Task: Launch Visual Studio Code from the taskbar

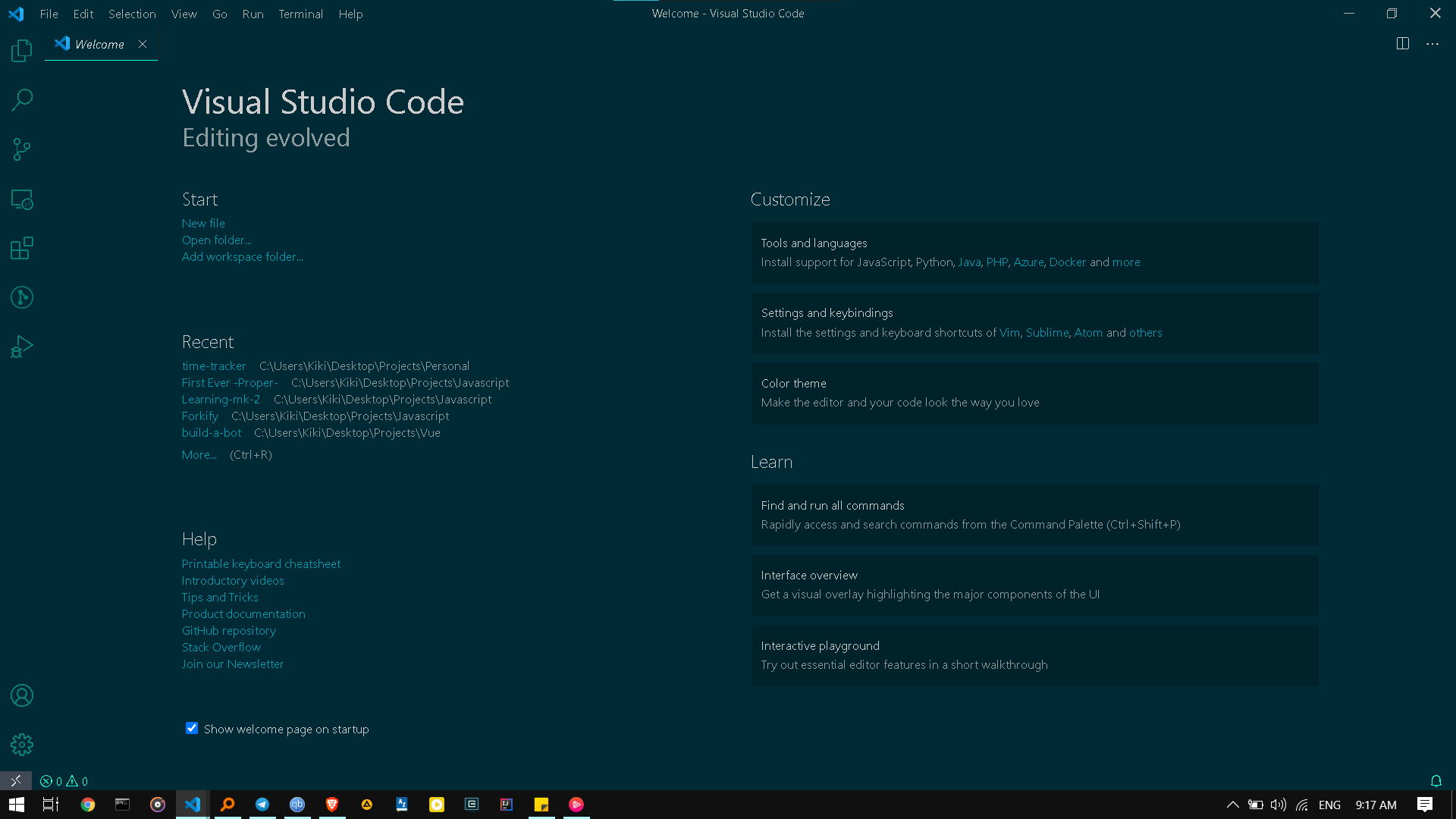Action: coord(192,805)
